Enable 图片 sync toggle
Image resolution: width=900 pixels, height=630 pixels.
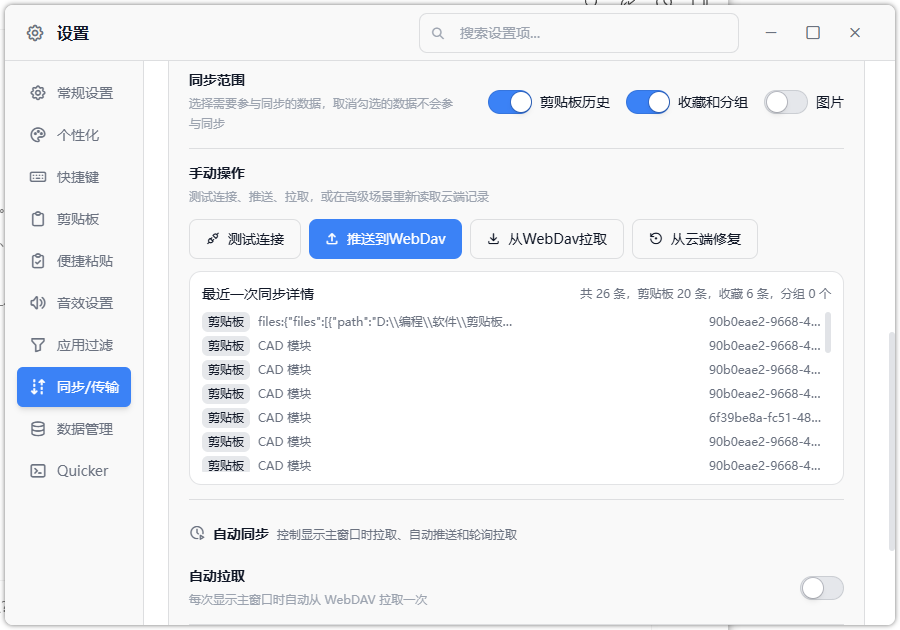pyautogui.click(x=786, y=103)
